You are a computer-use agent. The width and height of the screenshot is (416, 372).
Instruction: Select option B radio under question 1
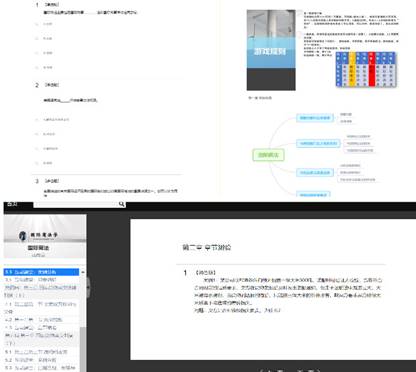point(37,38)
